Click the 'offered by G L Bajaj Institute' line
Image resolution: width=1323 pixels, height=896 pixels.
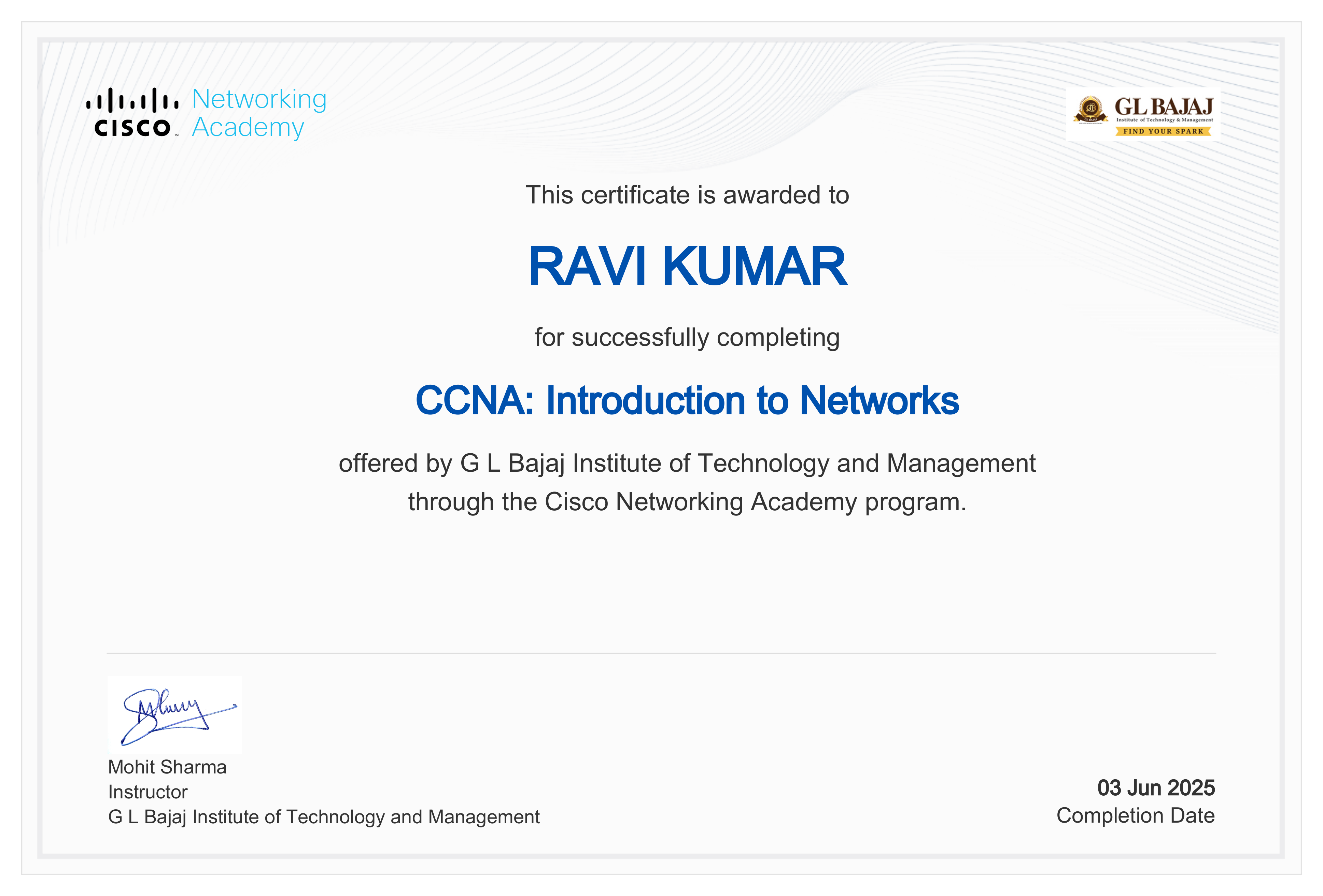click(x=687, y=464)
